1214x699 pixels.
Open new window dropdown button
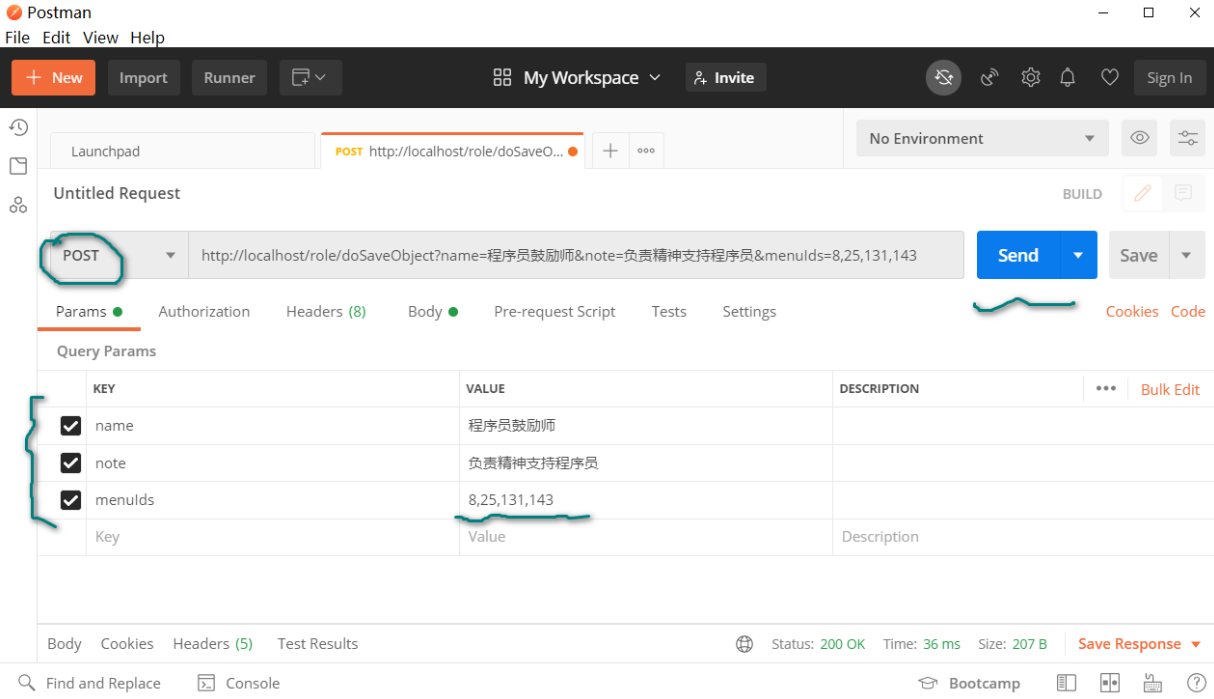click(x=309, y=77)
